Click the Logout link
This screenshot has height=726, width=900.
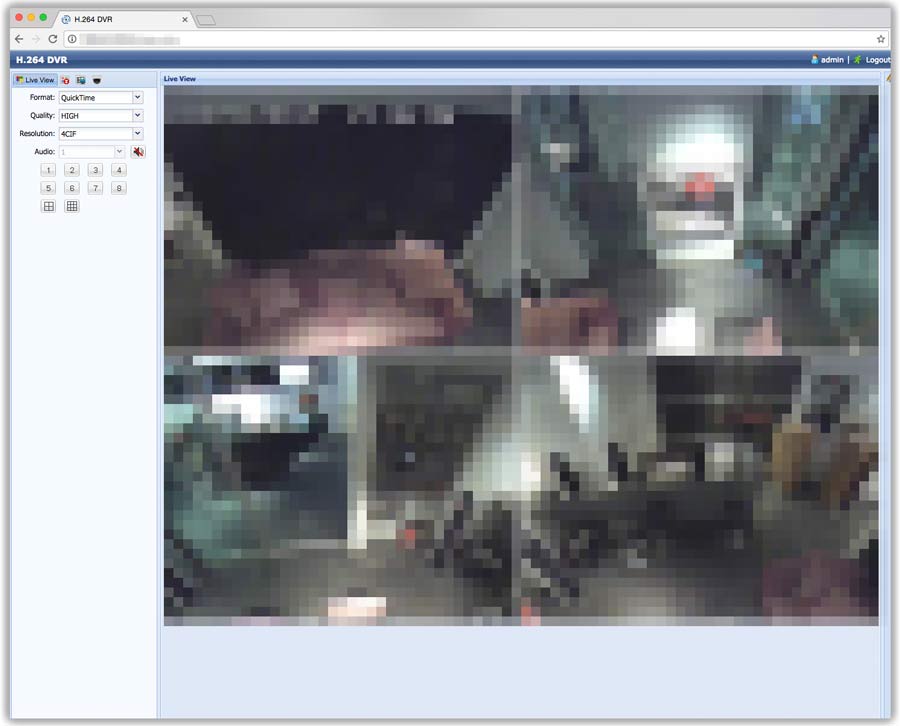click(x=876, y=60)
